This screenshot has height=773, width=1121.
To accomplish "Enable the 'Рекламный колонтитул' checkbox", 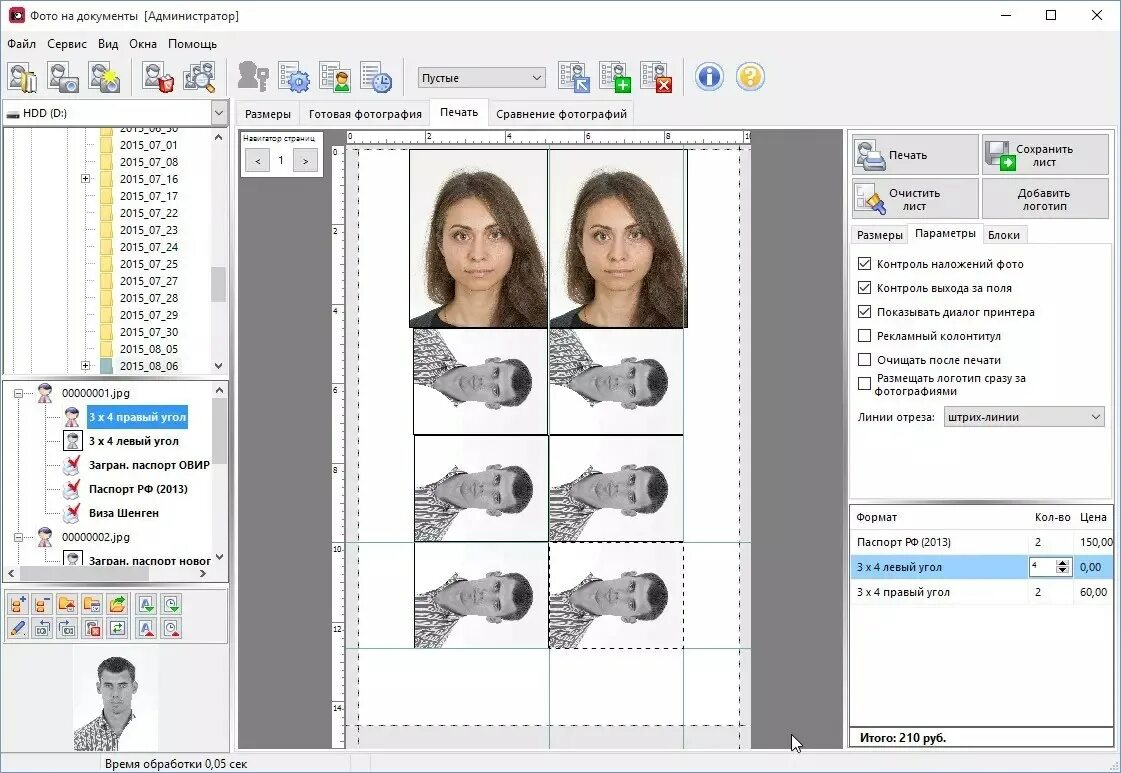I will pyautogui.click(x=865, y=336).
